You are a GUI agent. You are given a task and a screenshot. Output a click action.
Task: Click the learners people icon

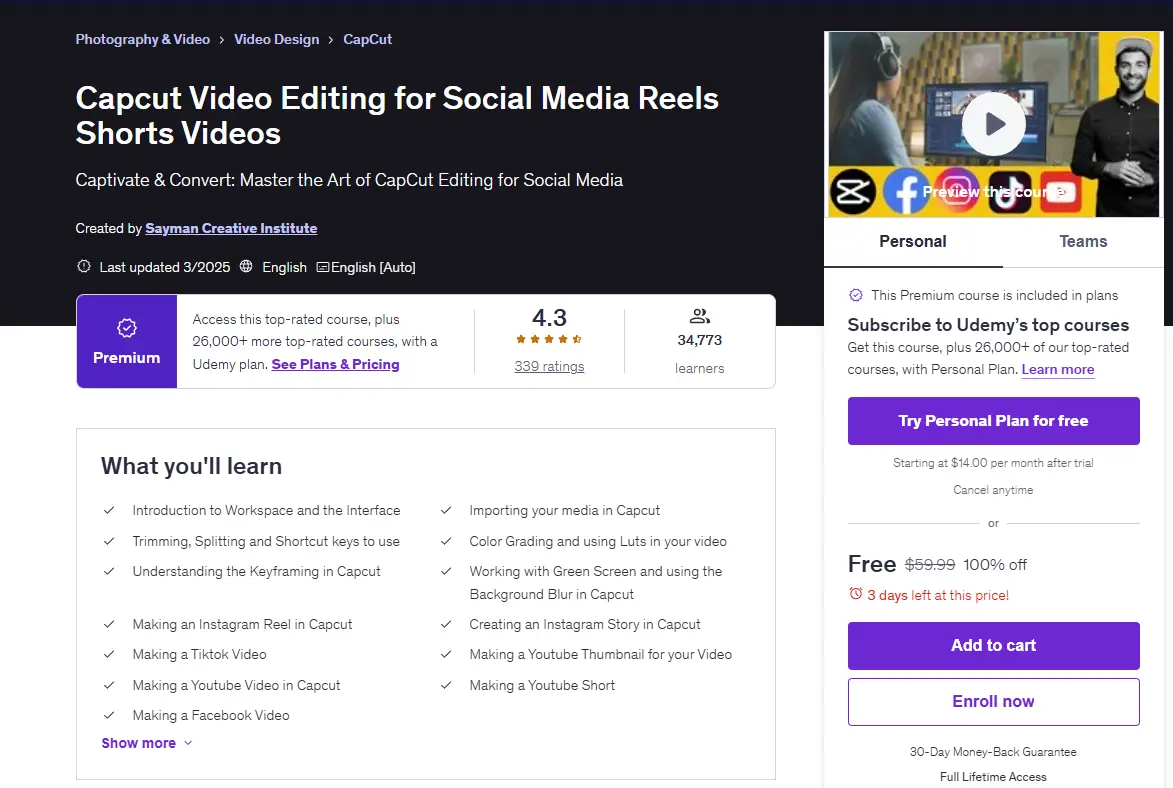699,316
